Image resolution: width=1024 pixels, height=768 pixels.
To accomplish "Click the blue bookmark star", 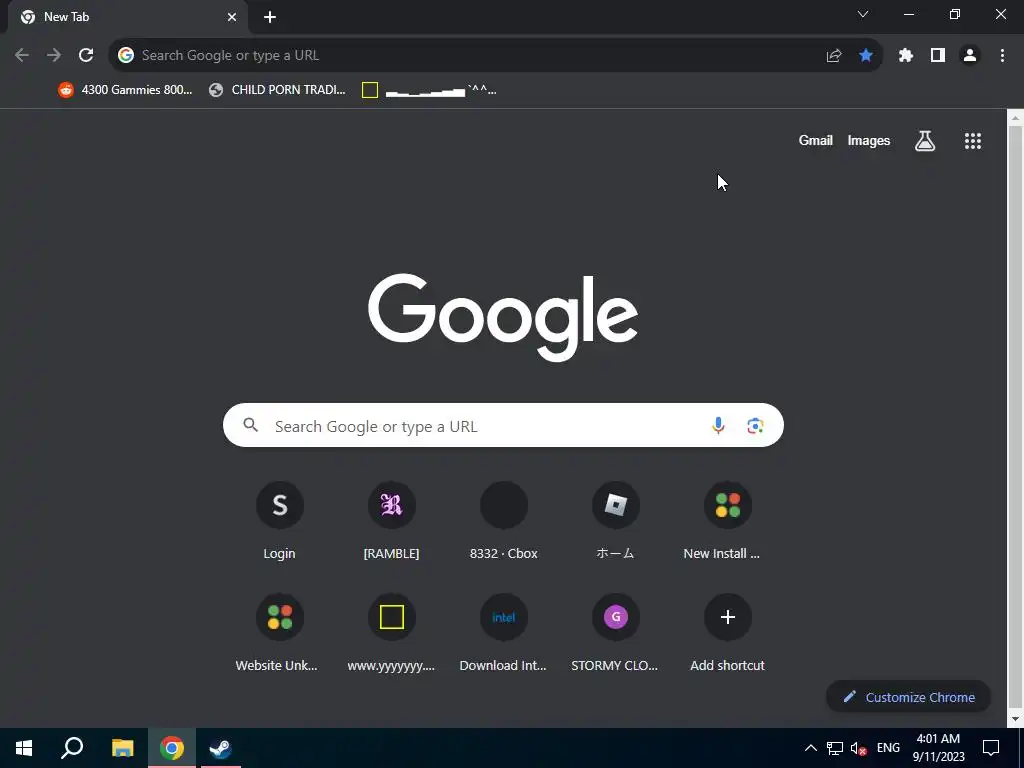I will pyautogui.click(x=866, y=56).
